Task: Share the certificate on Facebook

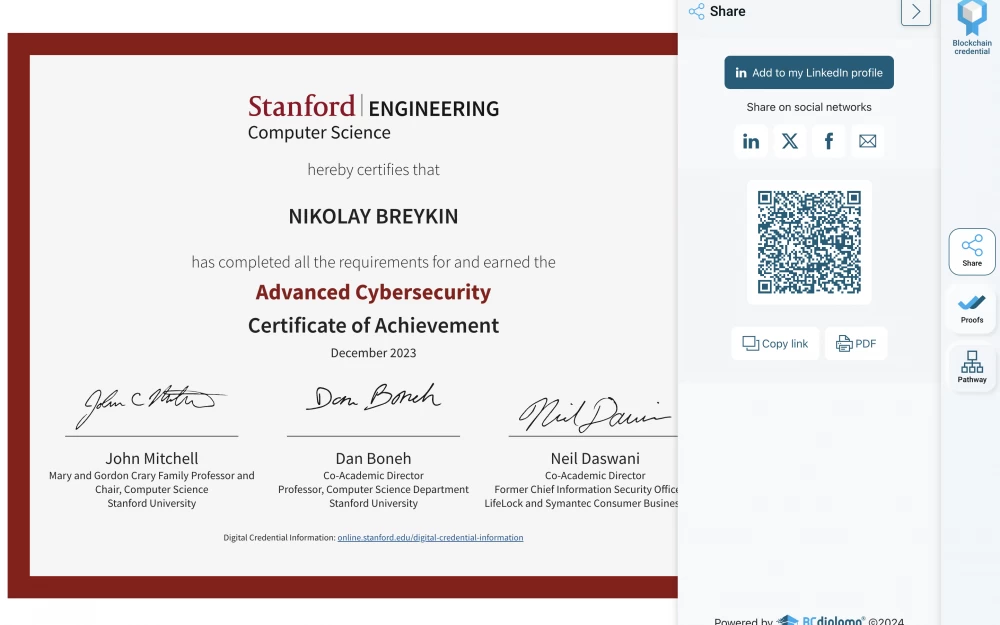Action: (828, 141)
